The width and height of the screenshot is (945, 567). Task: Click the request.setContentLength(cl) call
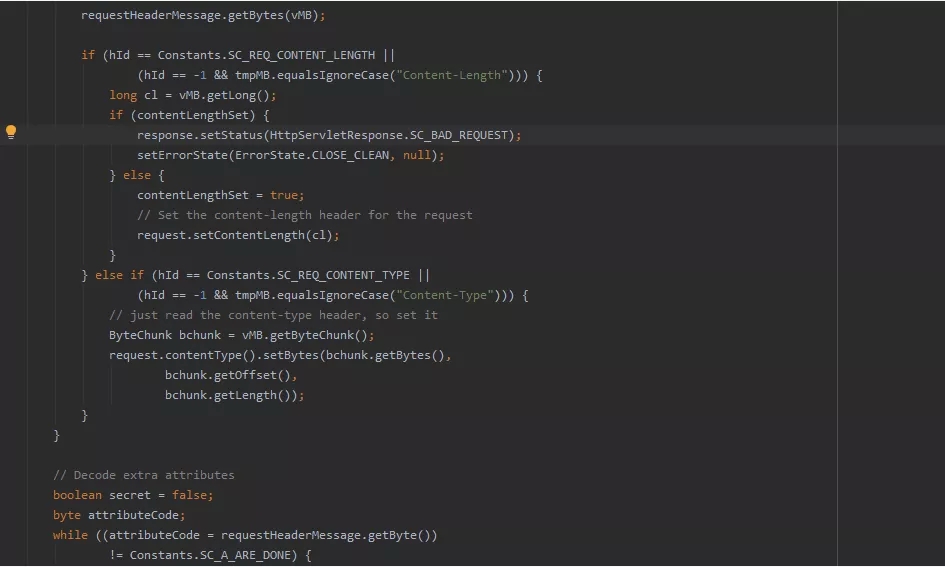click(x=238, y=235)
